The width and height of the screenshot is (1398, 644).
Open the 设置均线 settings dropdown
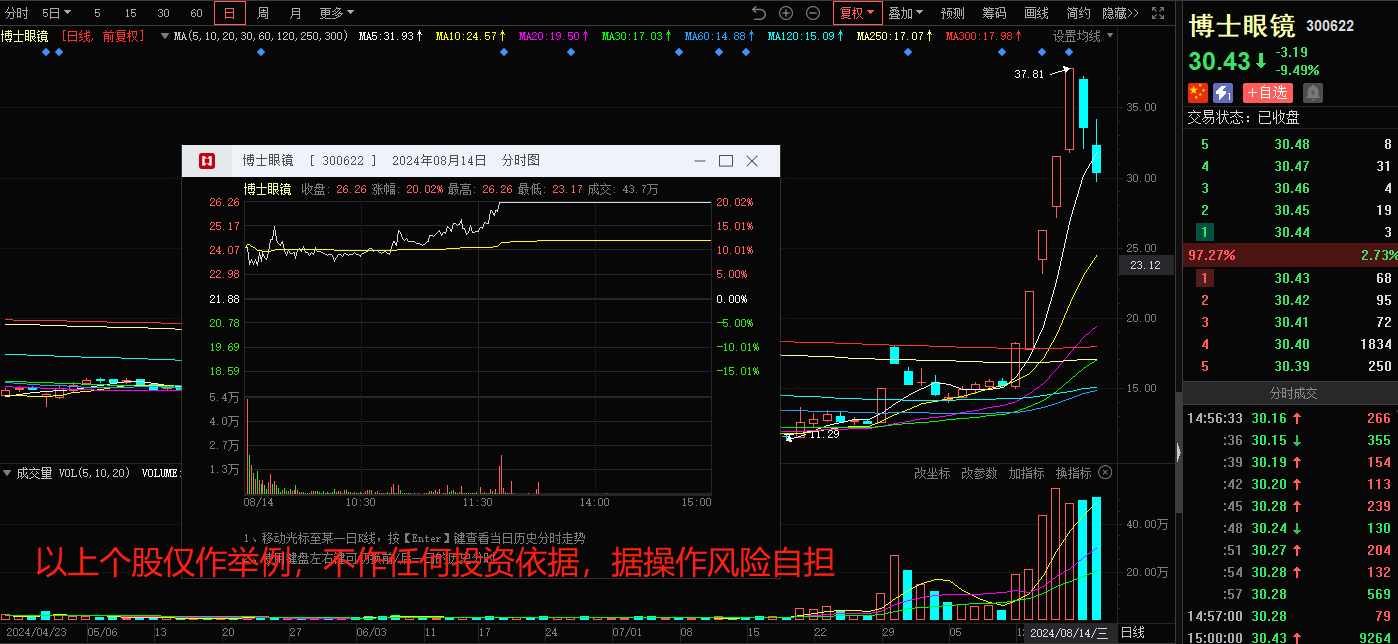click(x=1082, y=35)
